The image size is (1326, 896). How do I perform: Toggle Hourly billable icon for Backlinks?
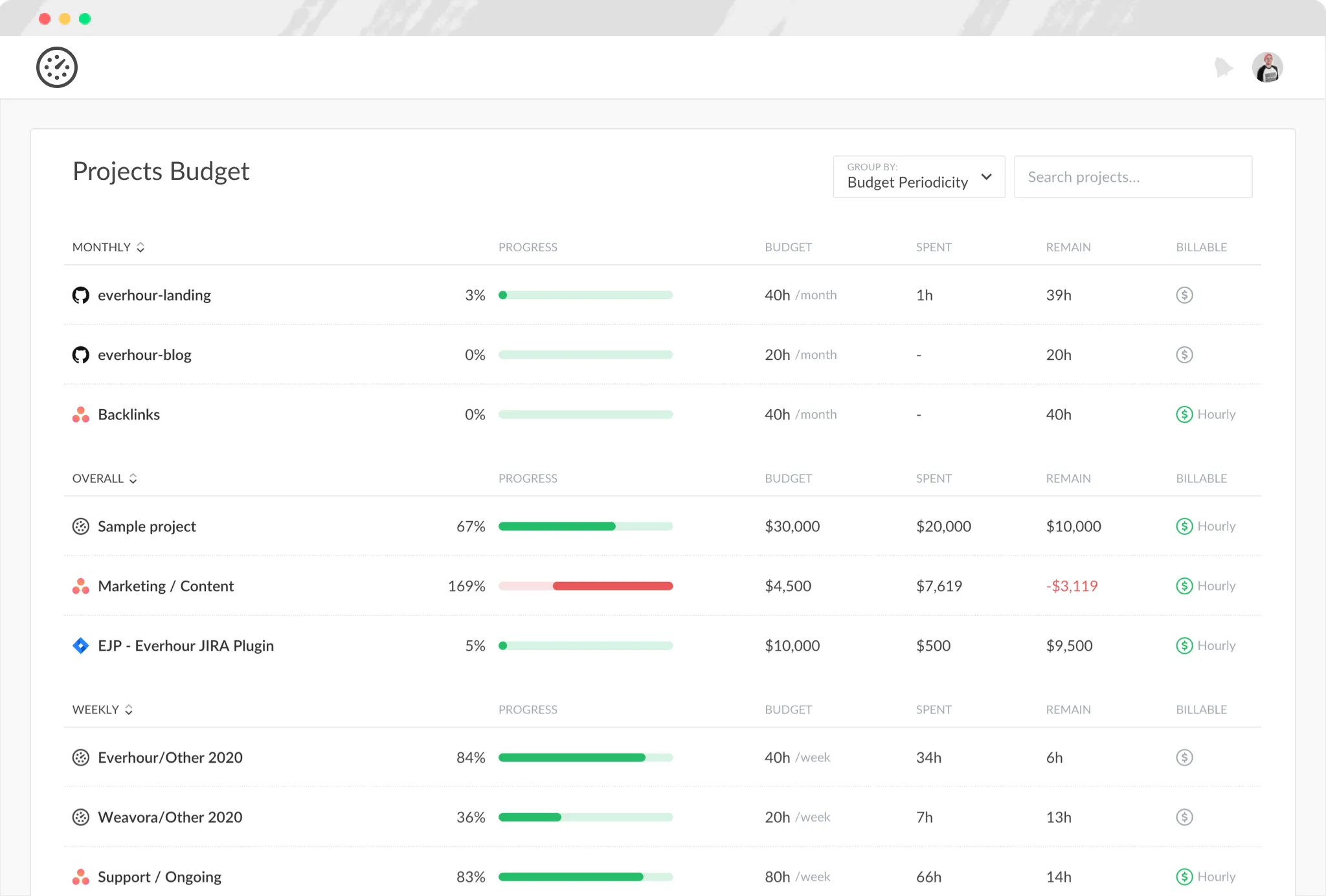[x=1184, y=414]
